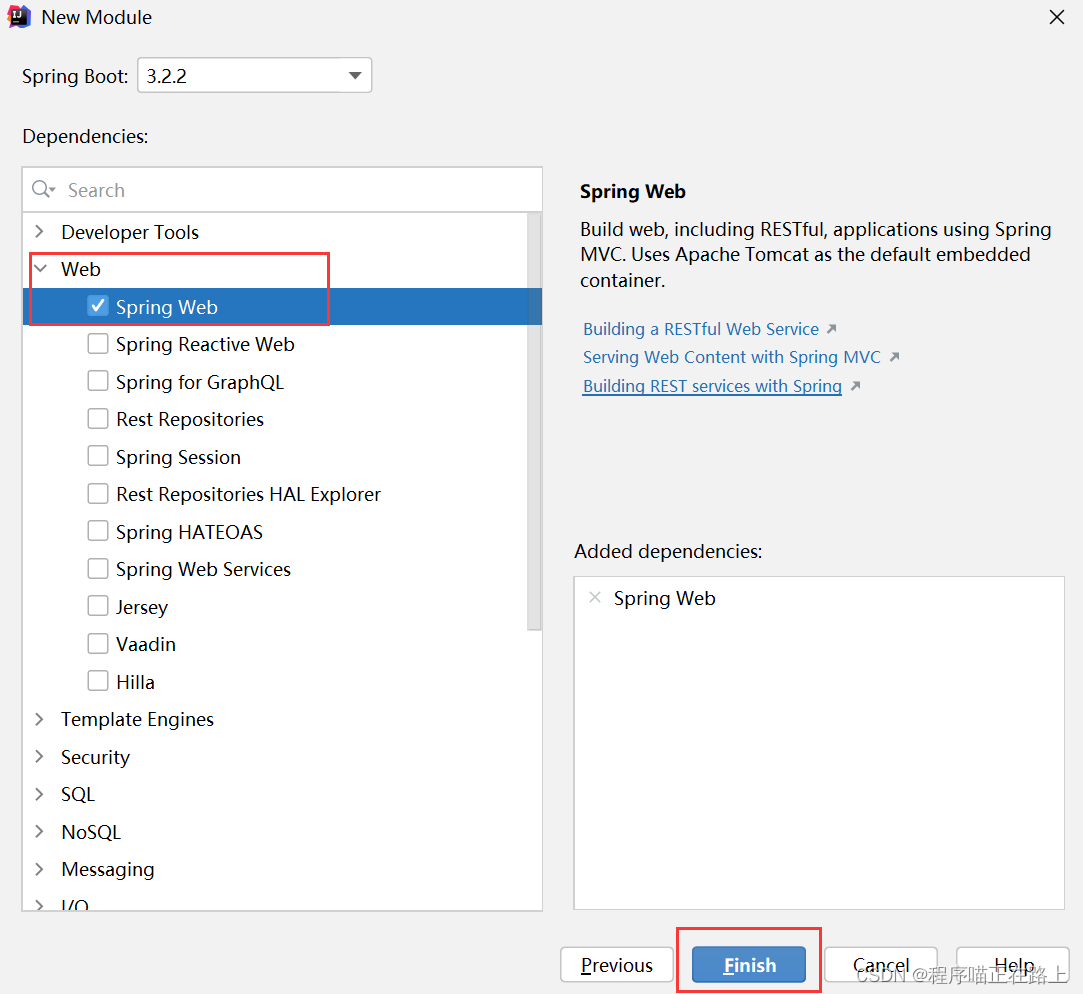1083x994 pixels.
Task: Focus the dependencies Search field
Action: click(290, 190)
